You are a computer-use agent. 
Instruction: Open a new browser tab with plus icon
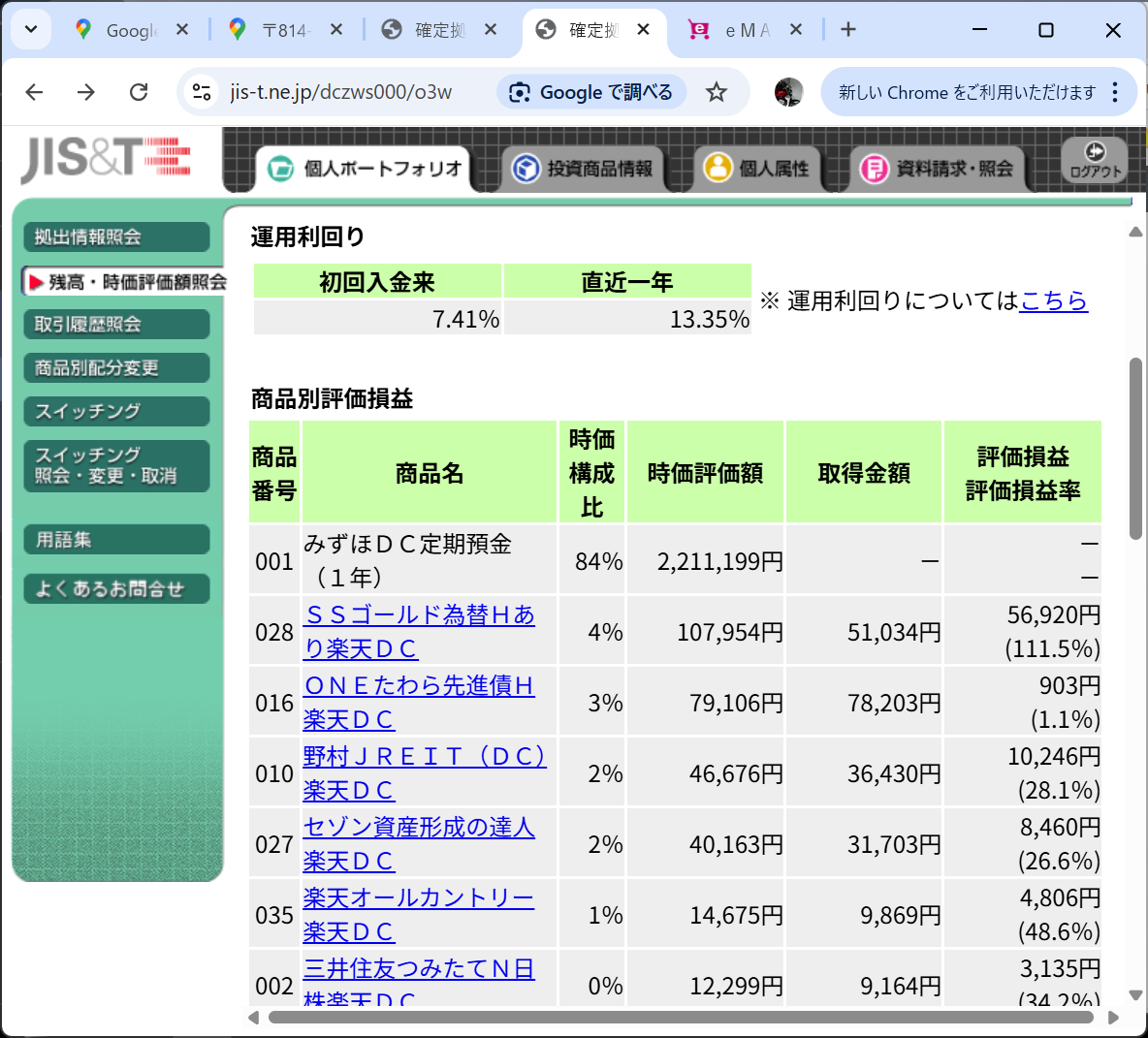click(848, 29)
